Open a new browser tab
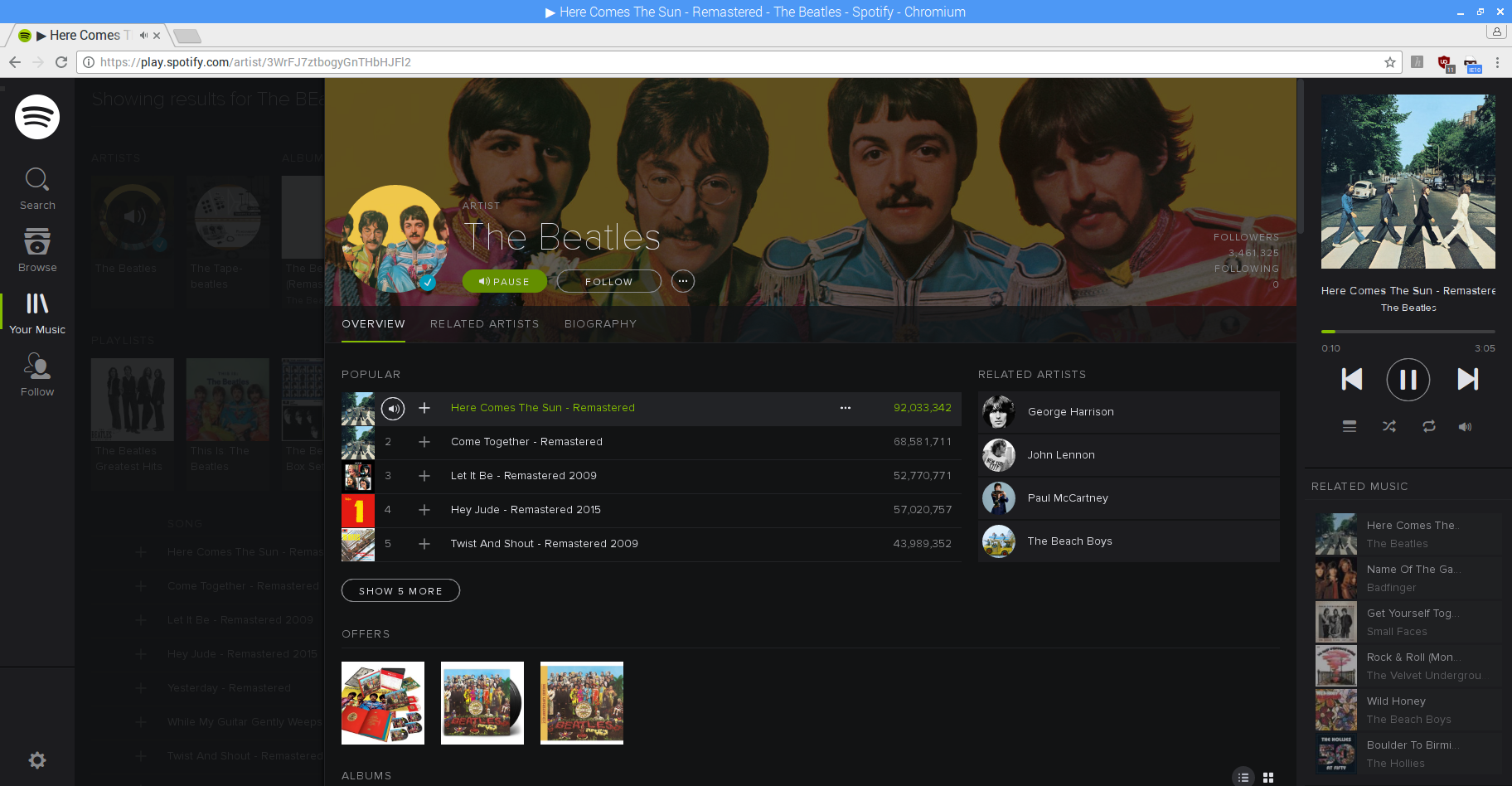 tap(187, 36)
